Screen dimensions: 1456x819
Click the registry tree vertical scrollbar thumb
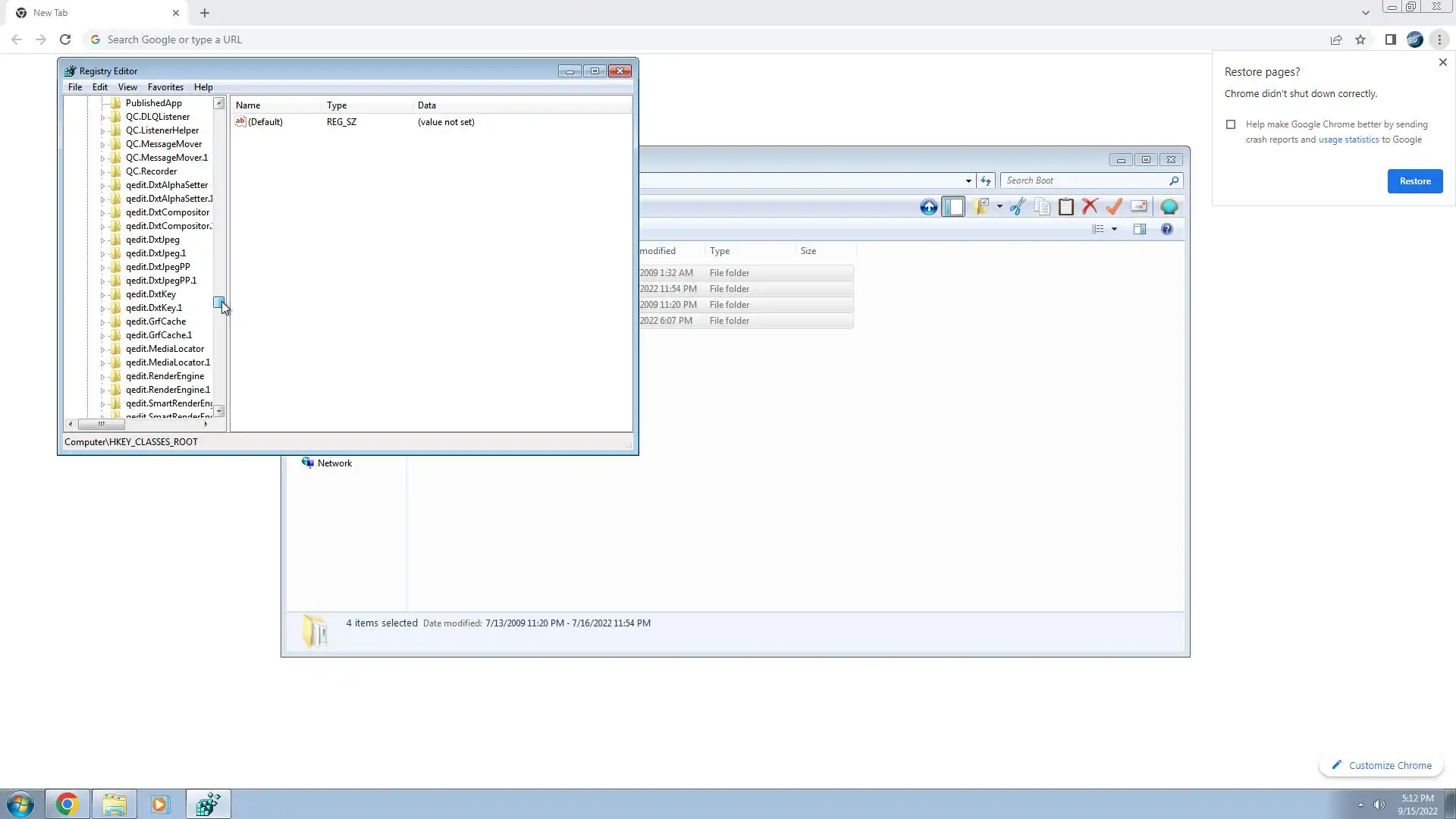coord(218,302)
